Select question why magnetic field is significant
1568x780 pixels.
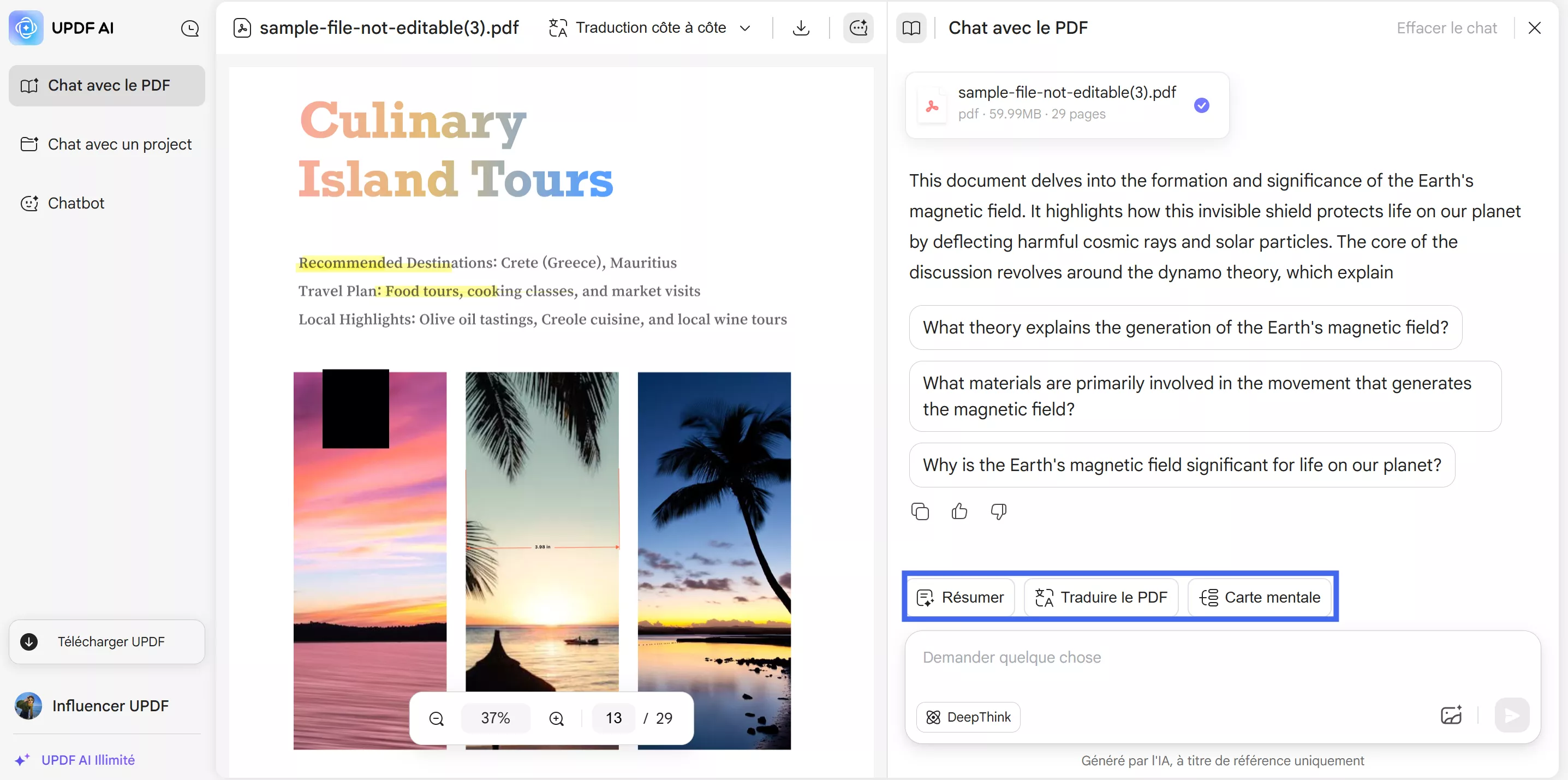(x=1182, y=465)
